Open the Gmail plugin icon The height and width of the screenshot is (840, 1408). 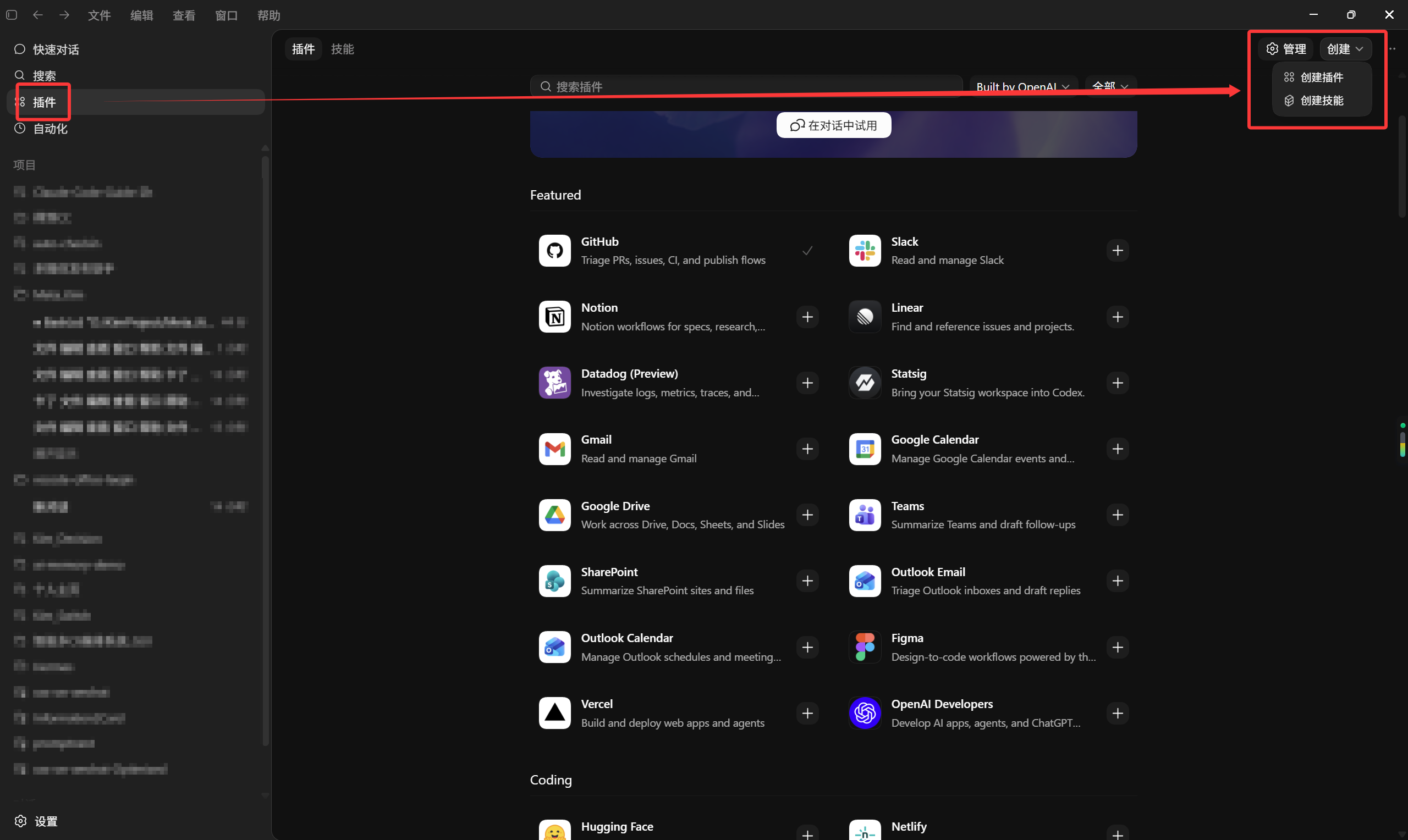click(554, 449)
